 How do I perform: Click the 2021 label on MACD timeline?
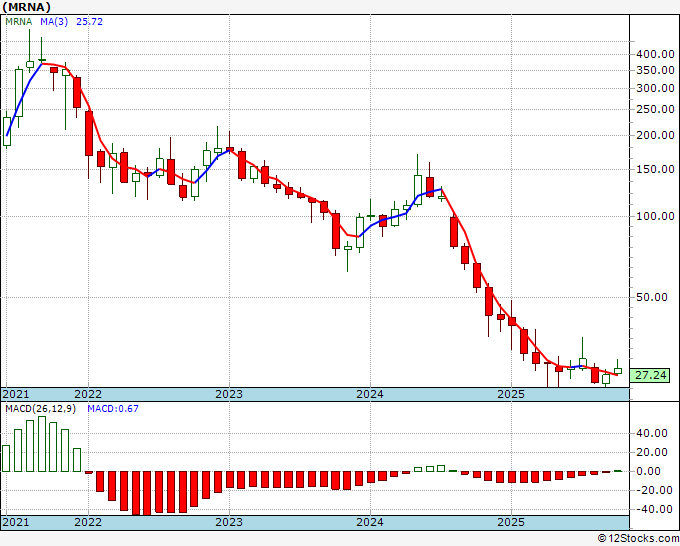[16, 522]
